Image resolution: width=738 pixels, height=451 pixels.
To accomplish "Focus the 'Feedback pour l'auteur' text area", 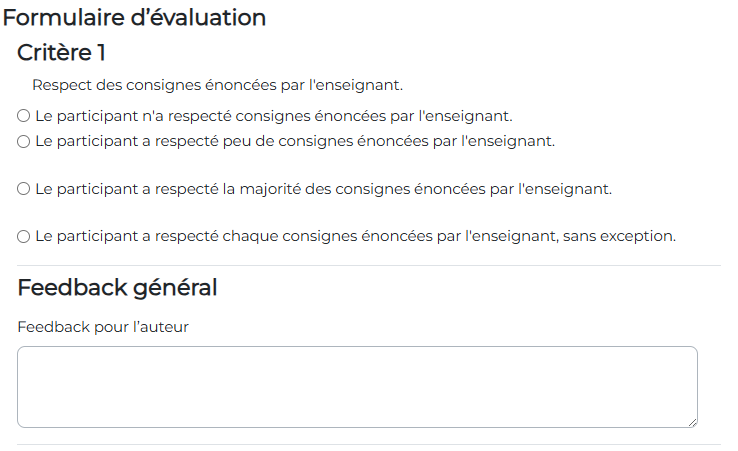I will 357,387.
